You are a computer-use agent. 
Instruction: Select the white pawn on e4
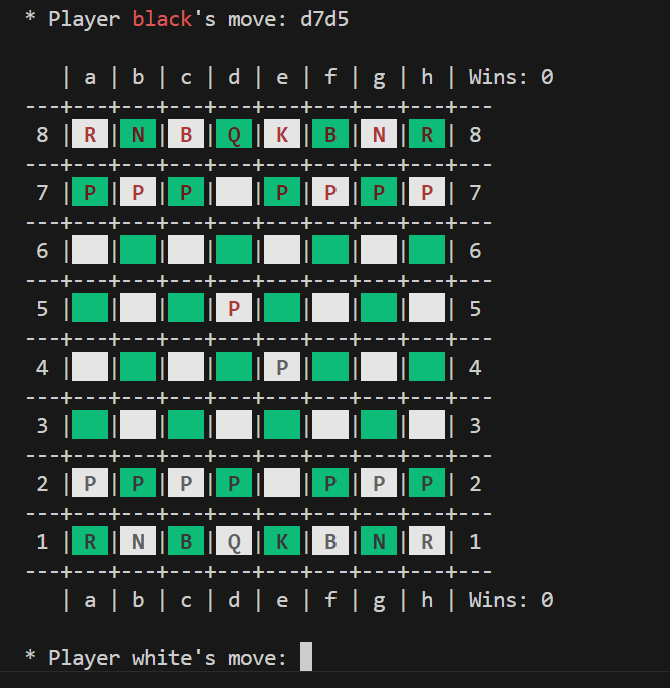coord(282,368)
